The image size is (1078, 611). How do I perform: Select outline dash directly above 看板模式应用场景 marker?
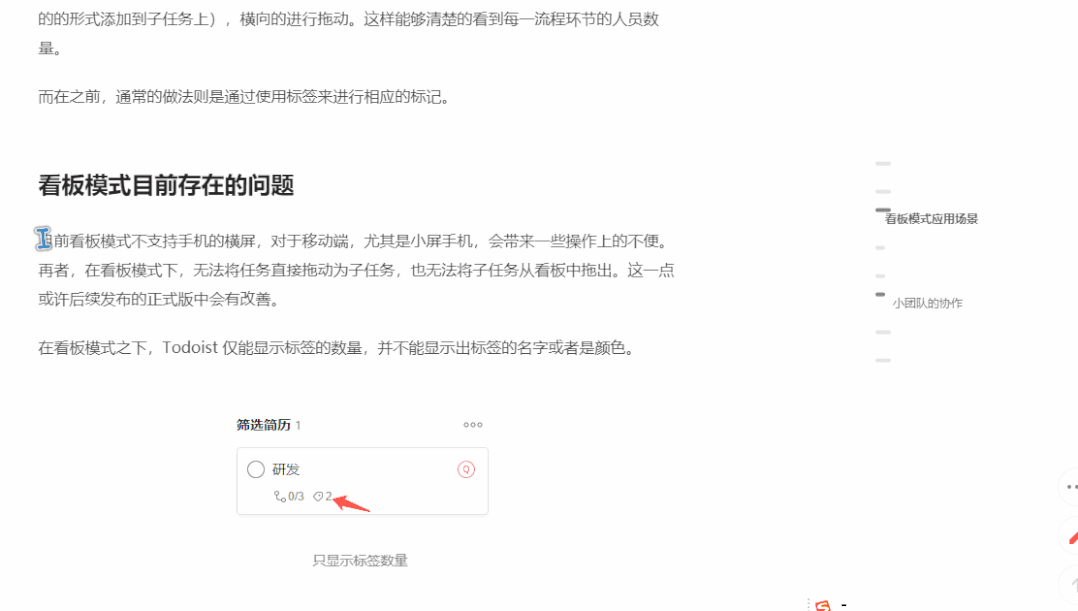coord(883,192)
